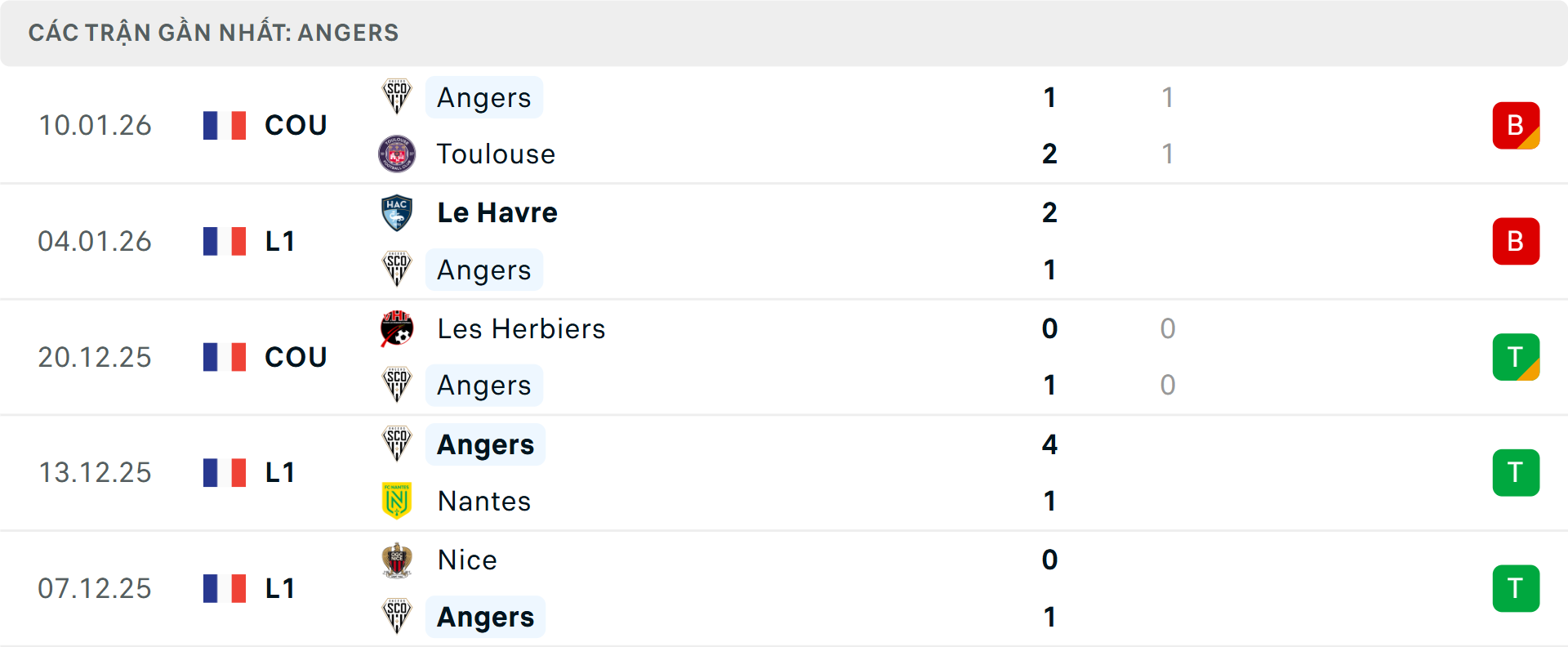
Task: Click the Le Havre HAC crest
Action: [x=397, y=212]
